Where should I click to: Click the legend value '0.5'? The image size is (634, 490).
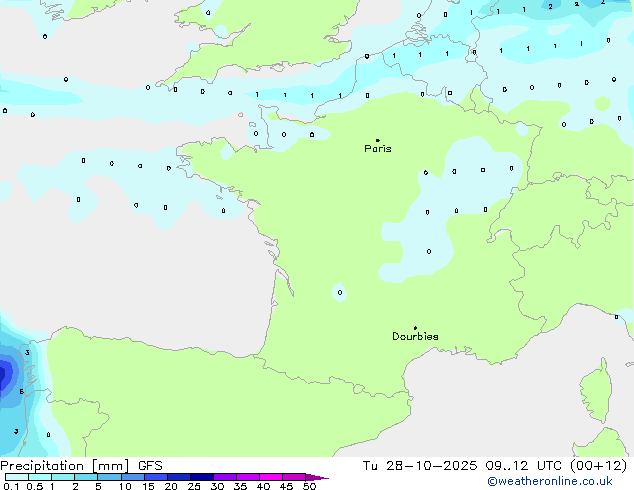pos(35,486)
